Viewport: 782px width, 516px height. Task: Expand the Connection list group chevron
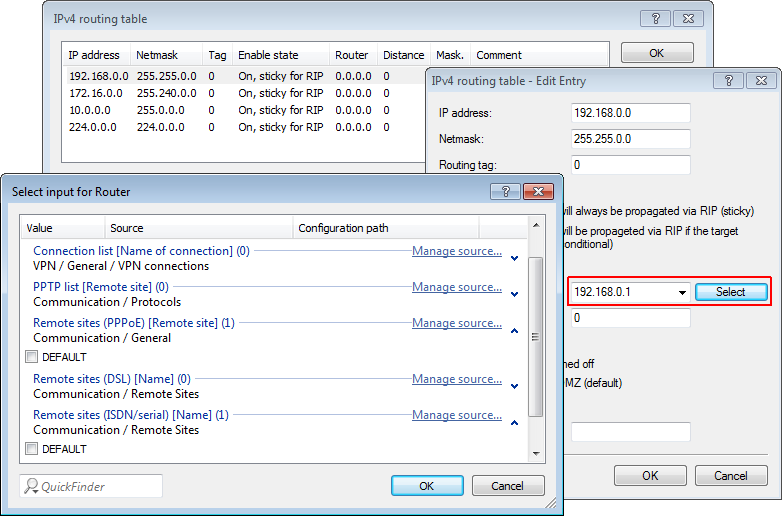click(514, 259)
